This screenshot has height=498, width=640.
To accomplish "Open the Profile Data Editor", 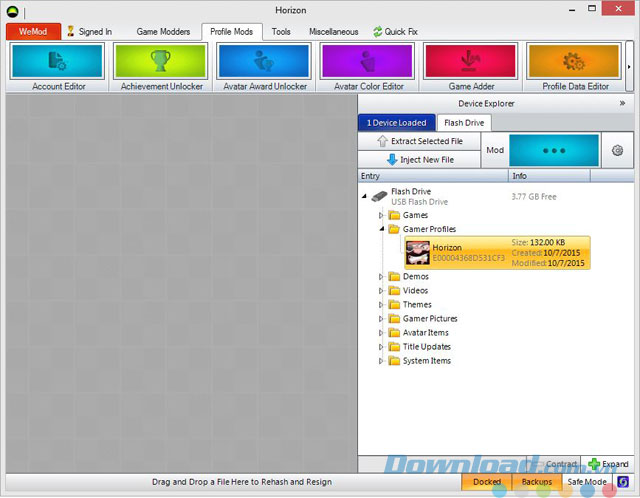I will 574,61.
